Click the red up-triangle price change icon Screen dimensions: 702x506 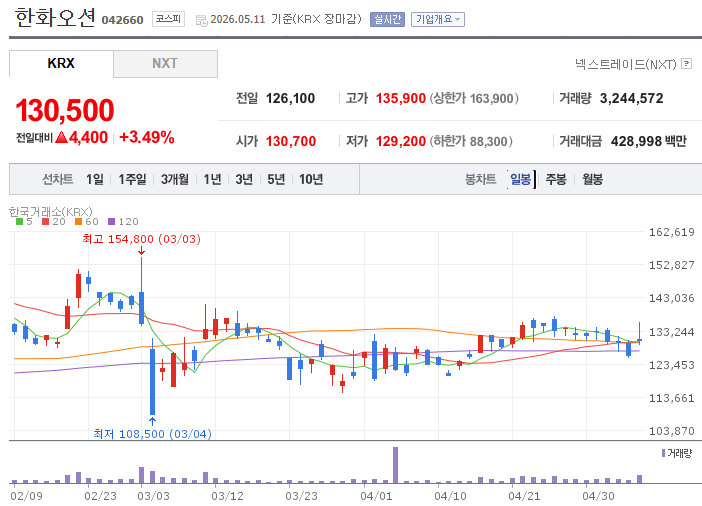click(61, 137)
